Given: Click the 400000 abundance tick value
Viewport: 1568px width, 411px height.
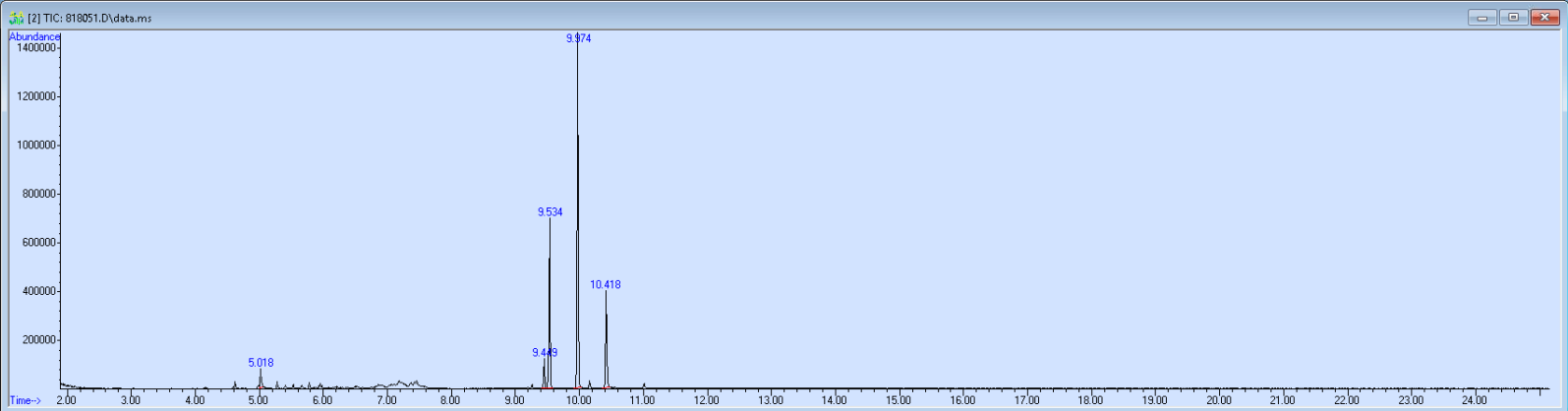Looking at the screenshot, I should pyautogui.click(x=37, y=291).
